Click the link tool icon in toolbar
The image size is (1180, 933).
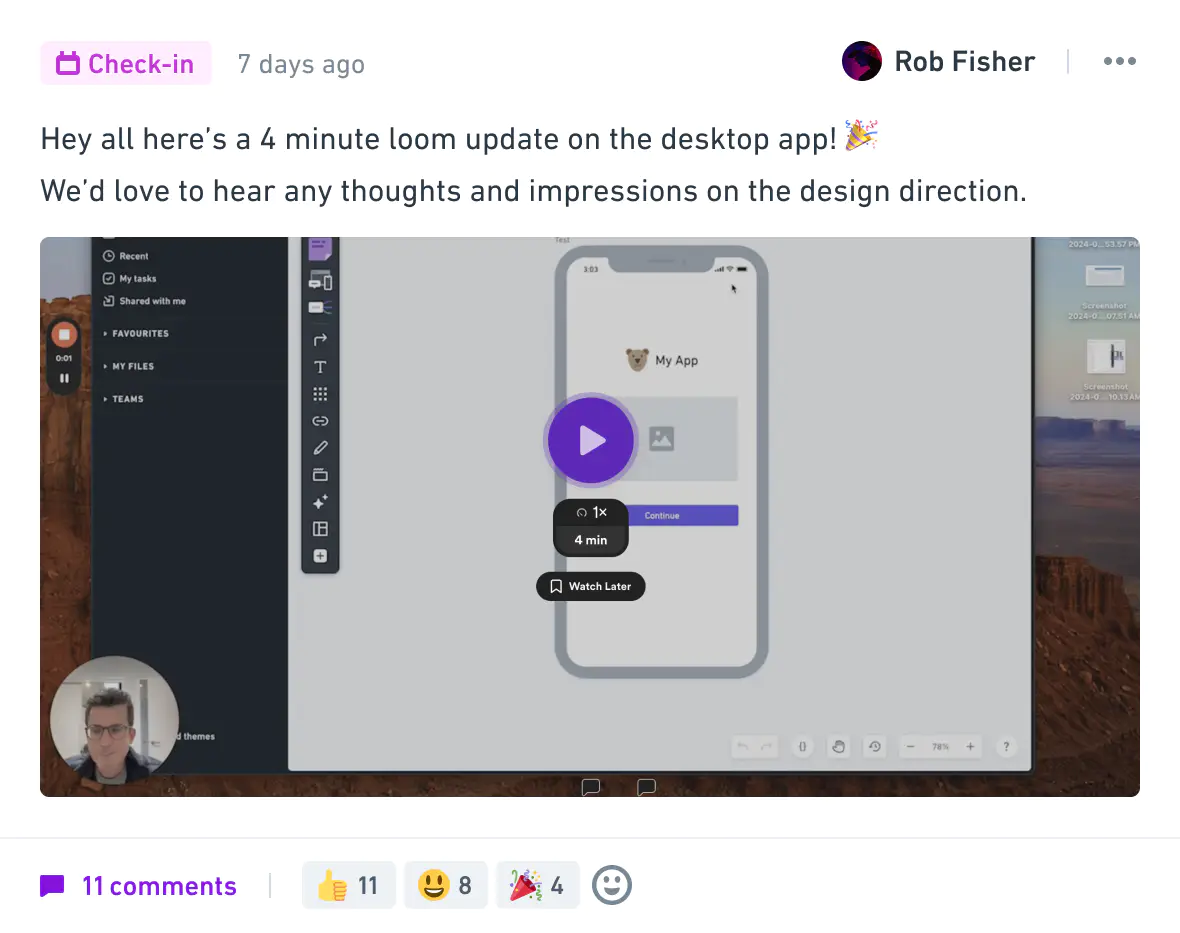pos(320,421)
